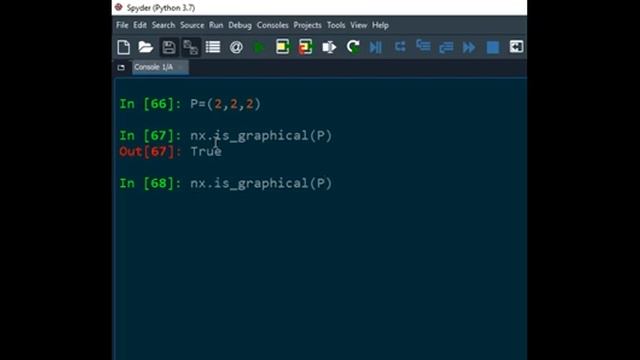Run selection or current line icon

(329, 47)
